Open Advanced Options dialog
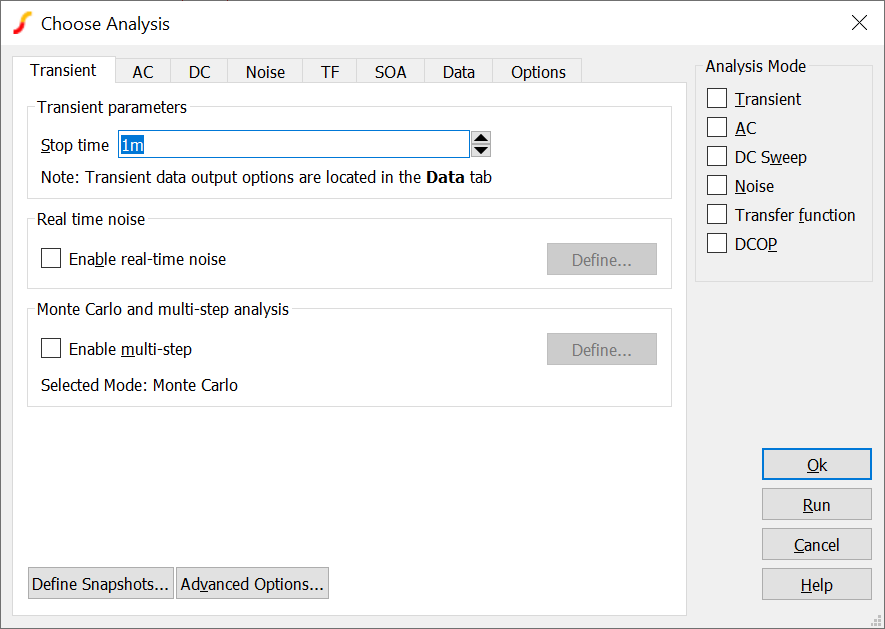Image resolution: width=885 pixels, height=629 pixels. pyautogui.click(x=252, y=584)
